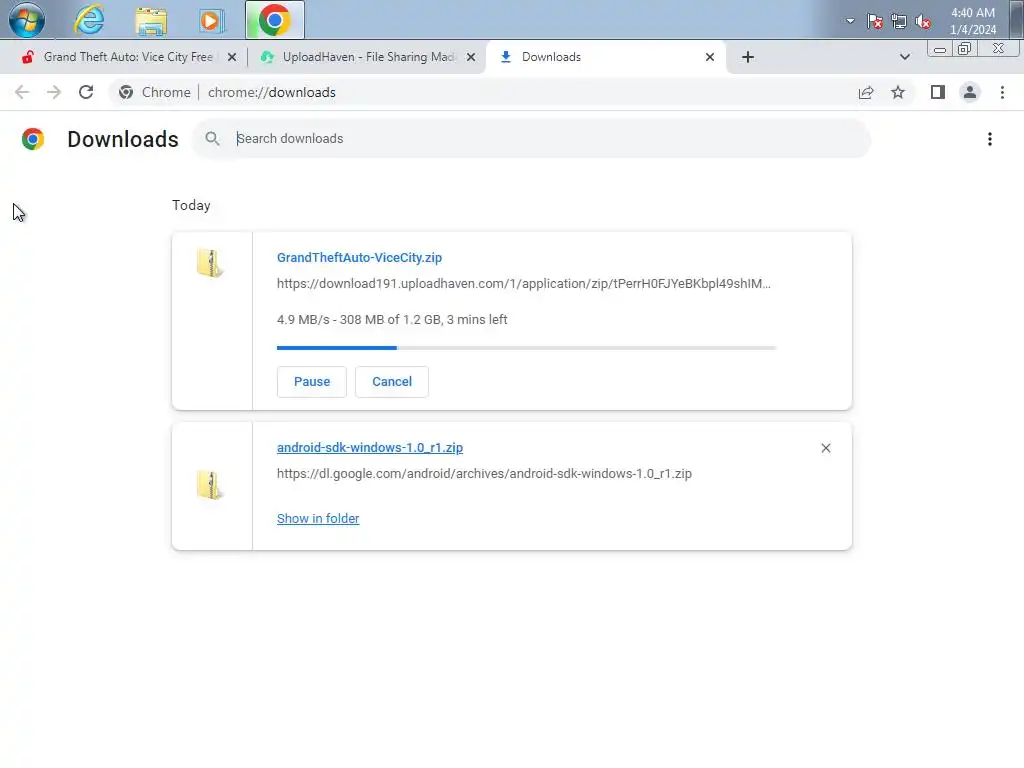Switch to UploadHaven File Sharing tab
The image size is (1024, 768).
[x=369, y=57]
